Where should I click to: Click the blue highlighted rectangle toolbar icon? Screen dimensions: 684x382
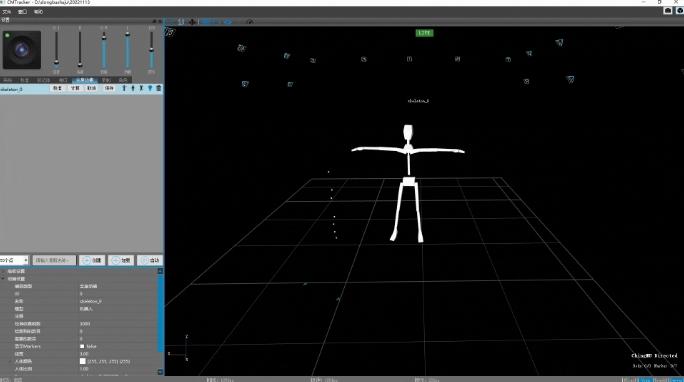click(x=205, y=22)
